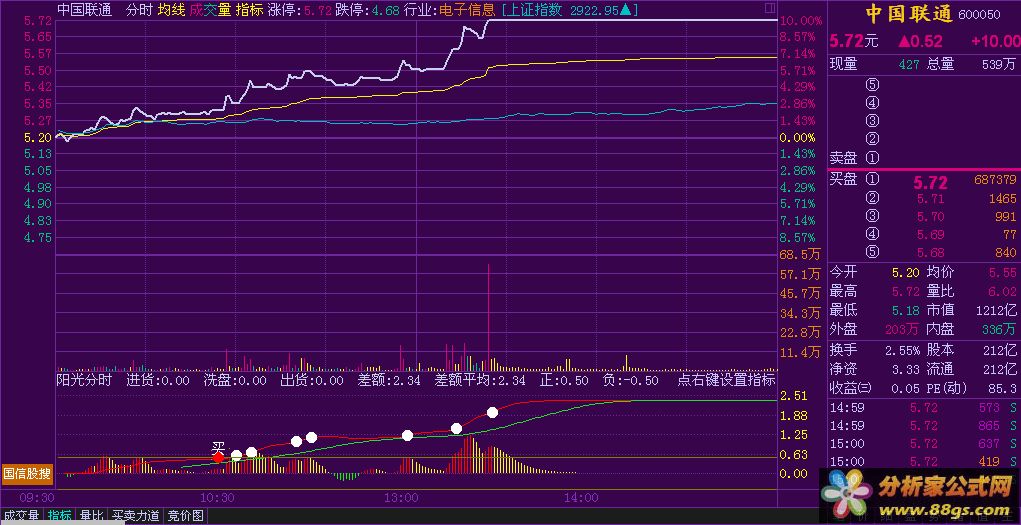Click the 外盘 value 203万
The height and width of the screenshot is (525, 1021).
[904, 328]
